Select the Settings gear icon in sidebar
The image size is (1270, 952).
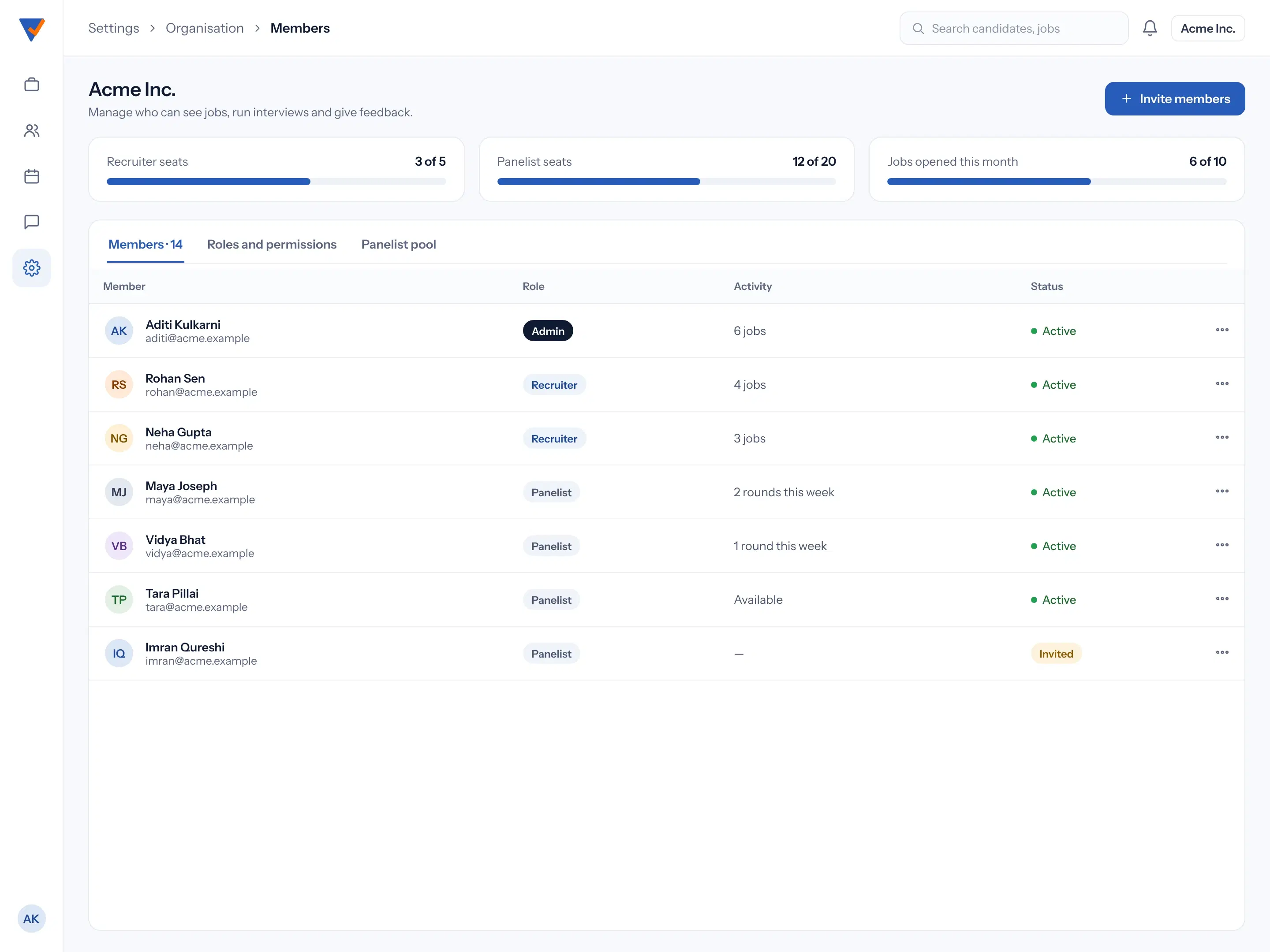click(32, 268)
